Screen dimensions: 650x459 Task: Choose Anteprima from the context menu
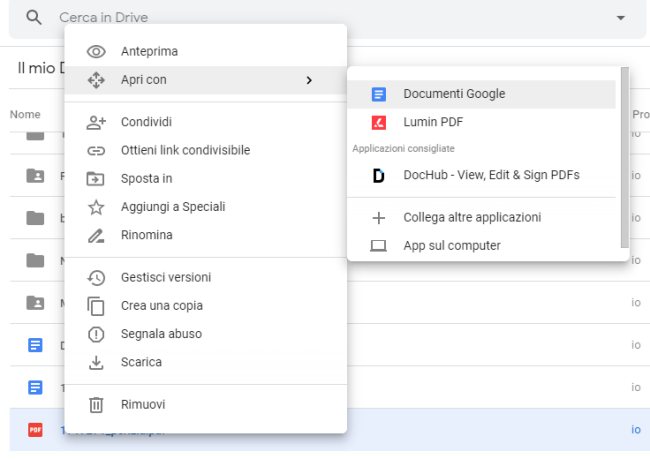pos(206,51)
